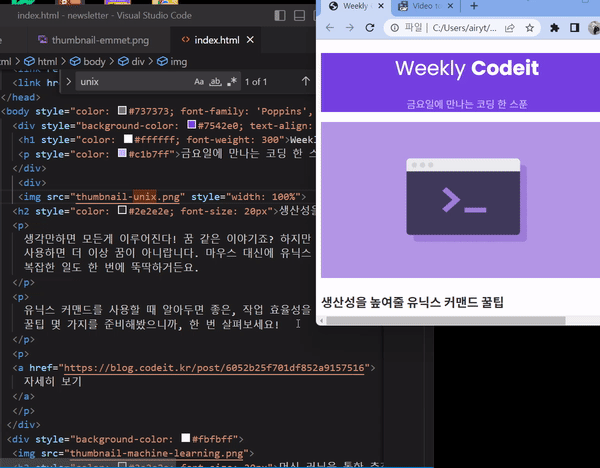Viewport: 600px width, 468px height.
Task: Toggle Match Whole Word in find widget
Action: 215,82
